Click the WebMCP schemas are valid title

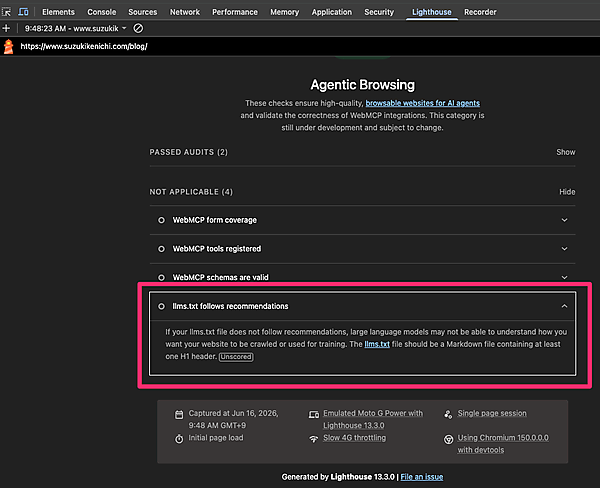[x=220, y=277]
